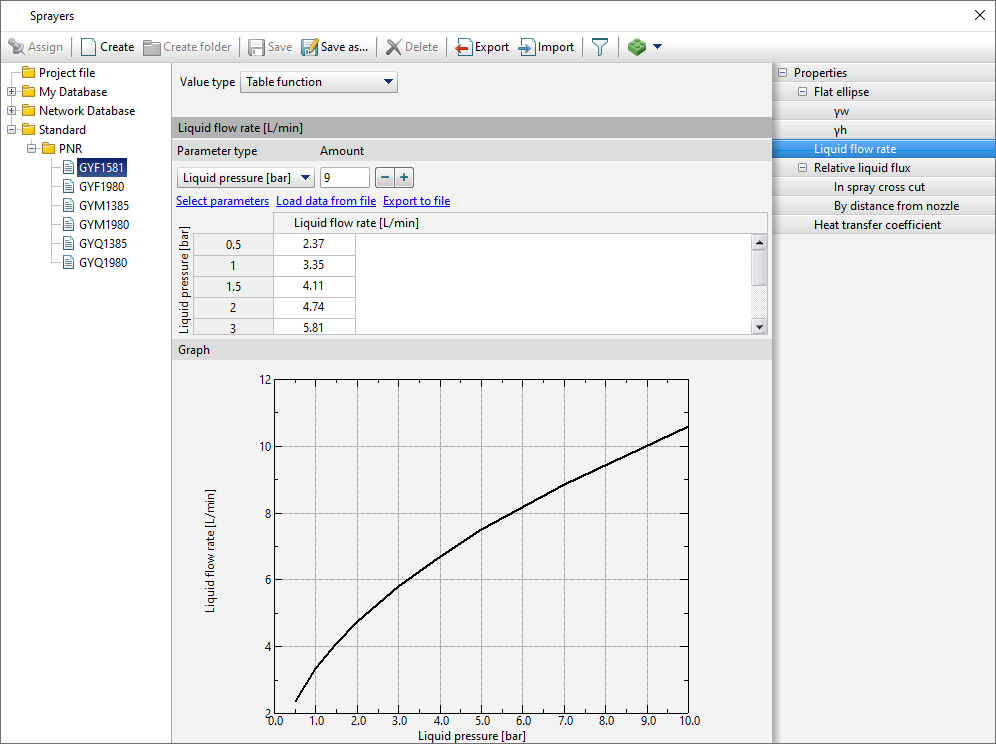Select the GYF1980 sprayer file
The height and width of the screenshot is (744, 996).
pyautogui.click(x=101, y=187)
